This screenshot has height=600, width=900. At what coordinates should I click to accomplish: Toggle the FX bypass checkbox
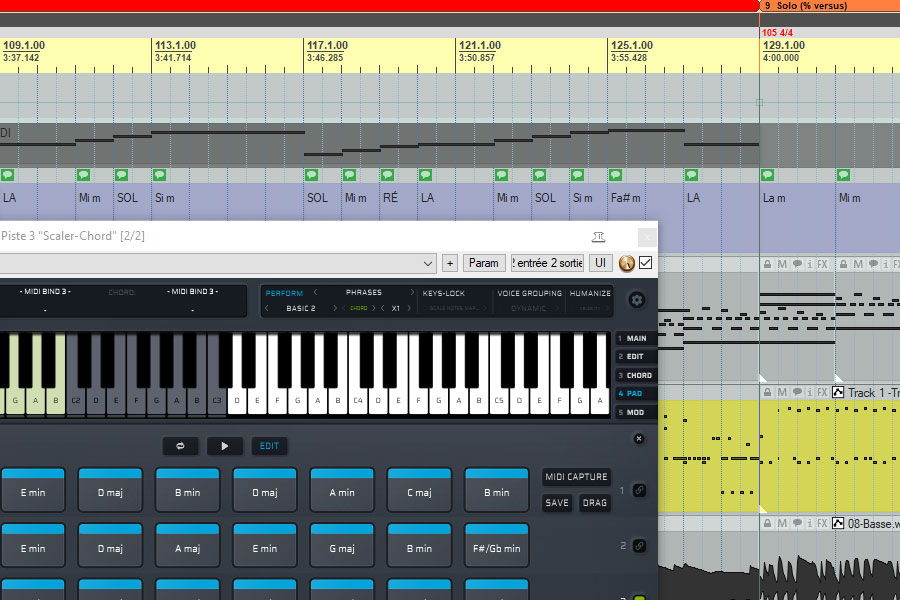pos(645,263)
